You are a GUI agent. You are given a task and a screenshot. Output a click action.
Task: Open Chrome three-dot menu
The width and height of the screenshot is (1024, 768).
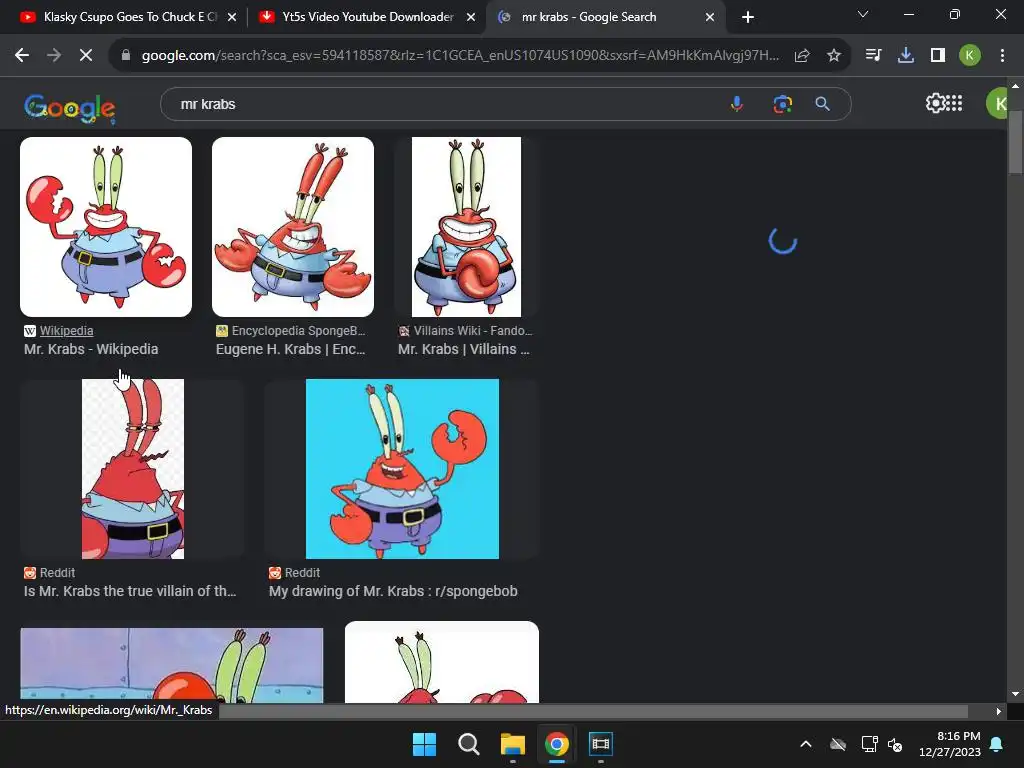(x=1002, y=56)
